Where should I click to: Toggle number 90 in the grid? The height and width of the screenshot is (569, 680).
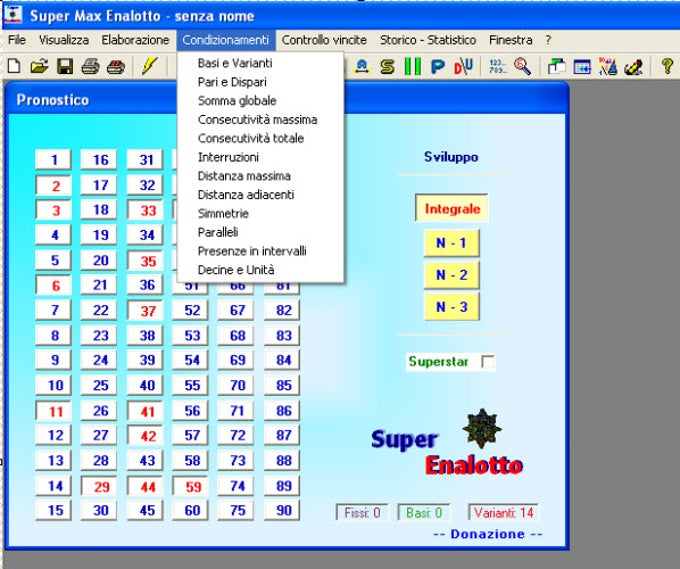pos(282,510)
